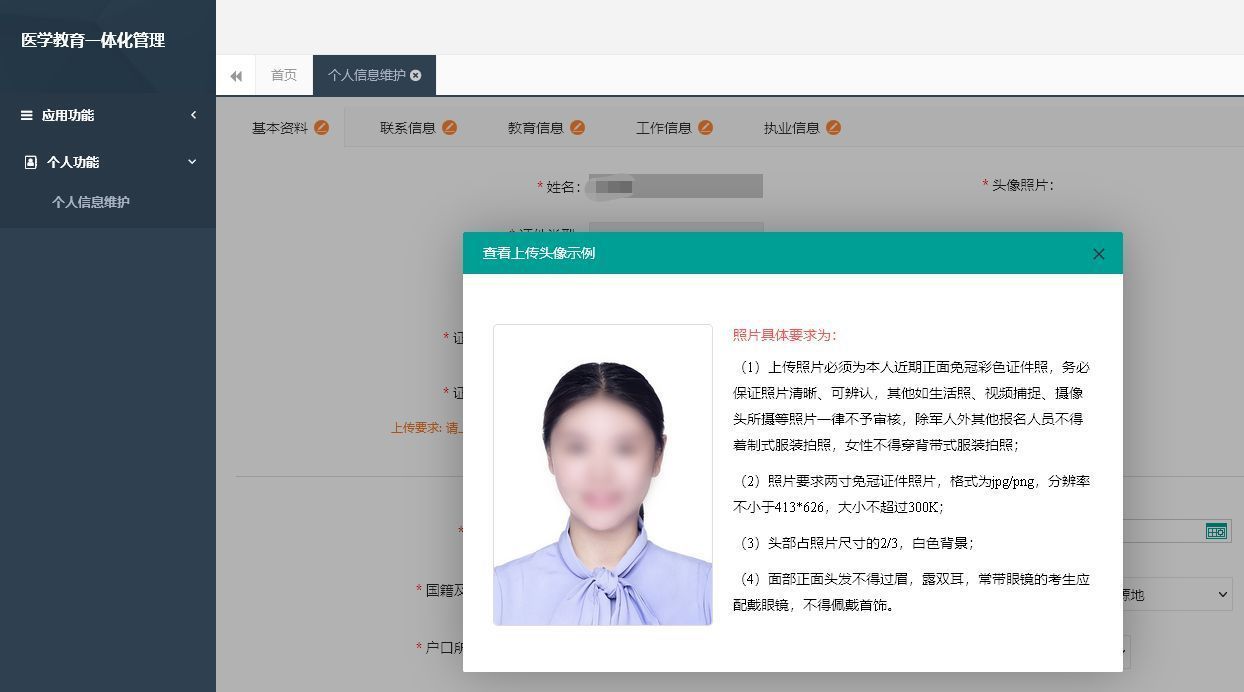This screenshot has height=692, width=1244.
Task: Switch to the 首页 tab
Action: pos(284,75)
